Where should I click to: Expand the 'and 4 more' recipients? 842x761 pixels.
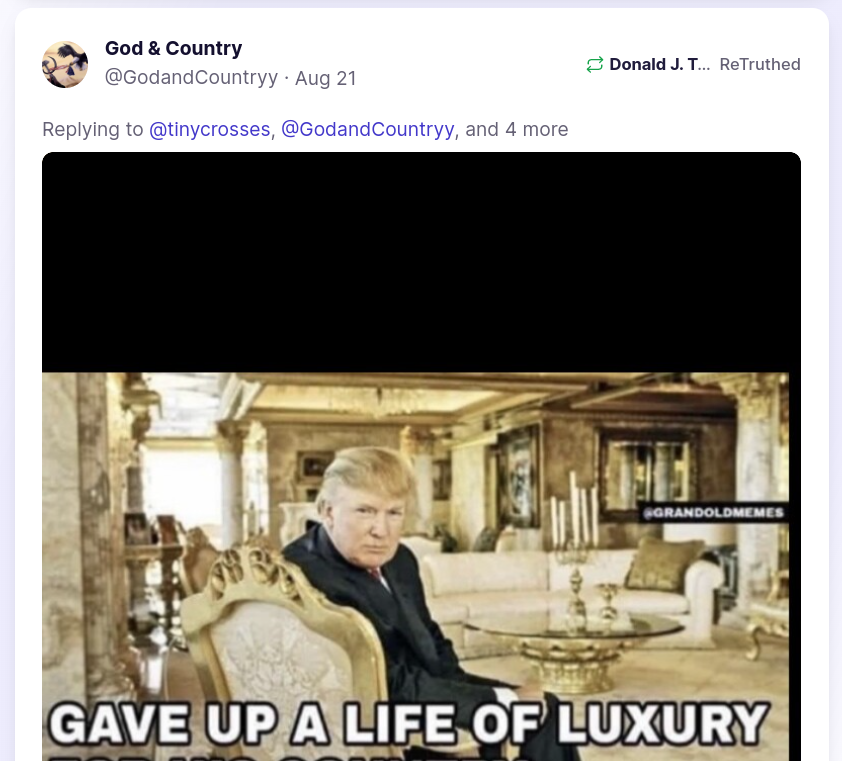(517, 129)
